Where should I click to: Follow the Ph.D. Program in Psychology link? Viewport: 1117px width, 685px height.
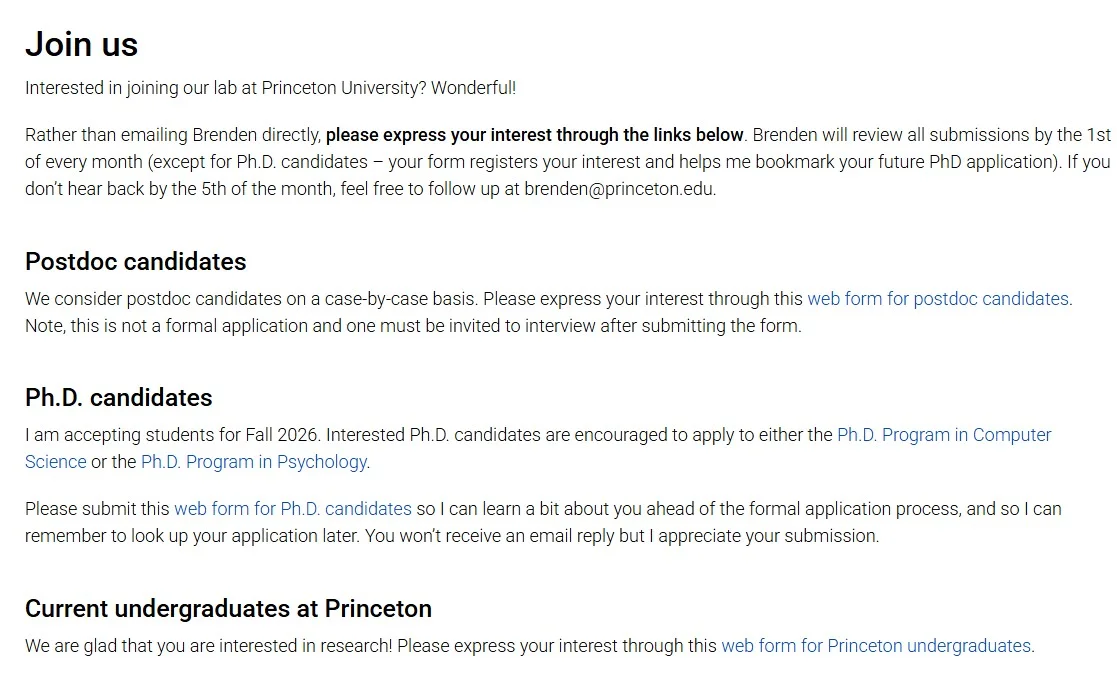pos(254,462)
